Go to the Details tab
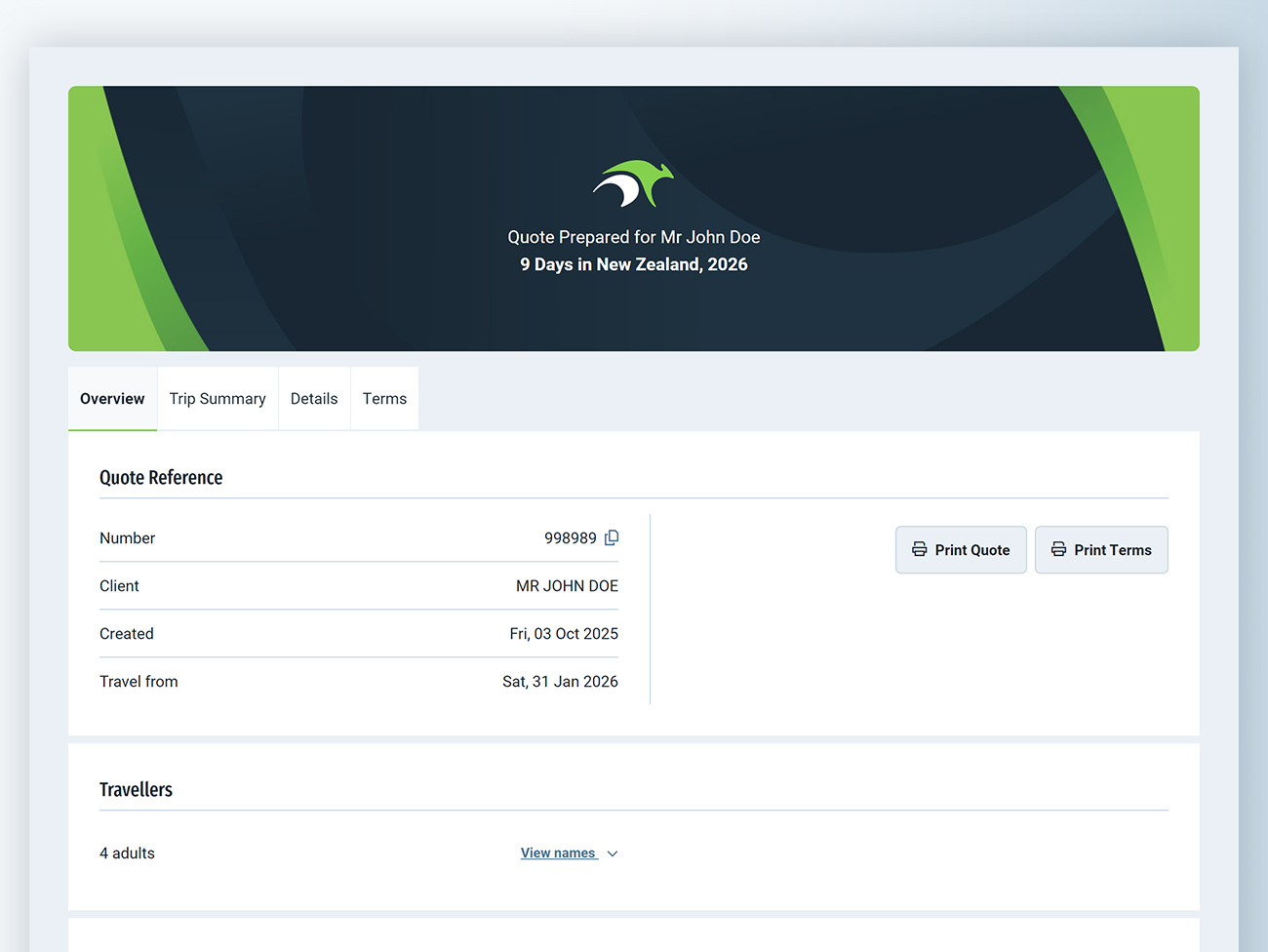Screen dimensions: 1268x952 click(314, 399)
